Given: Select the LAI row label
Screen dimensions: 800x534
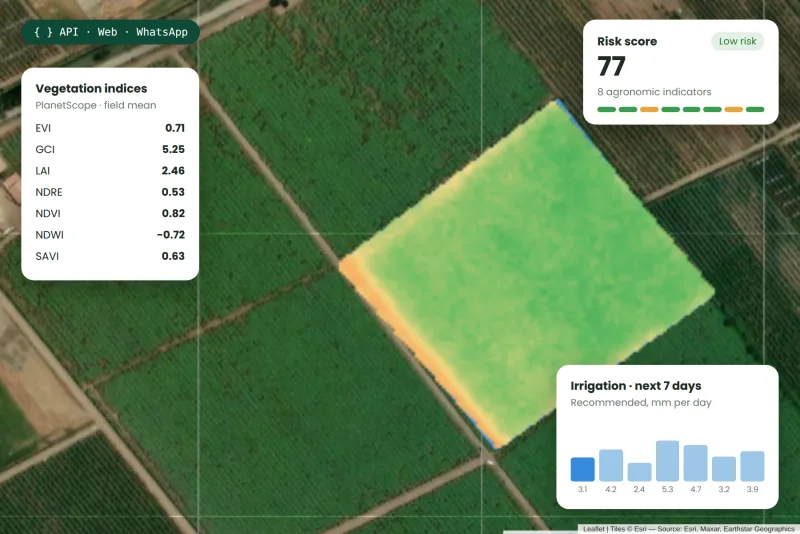Looking at the screenshot, I should pos(42,171).
